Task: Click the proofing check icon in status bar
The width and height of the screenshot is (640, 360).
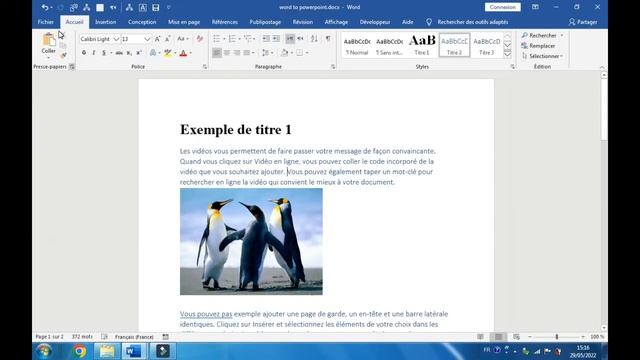Action: click(x=104, y=337)
